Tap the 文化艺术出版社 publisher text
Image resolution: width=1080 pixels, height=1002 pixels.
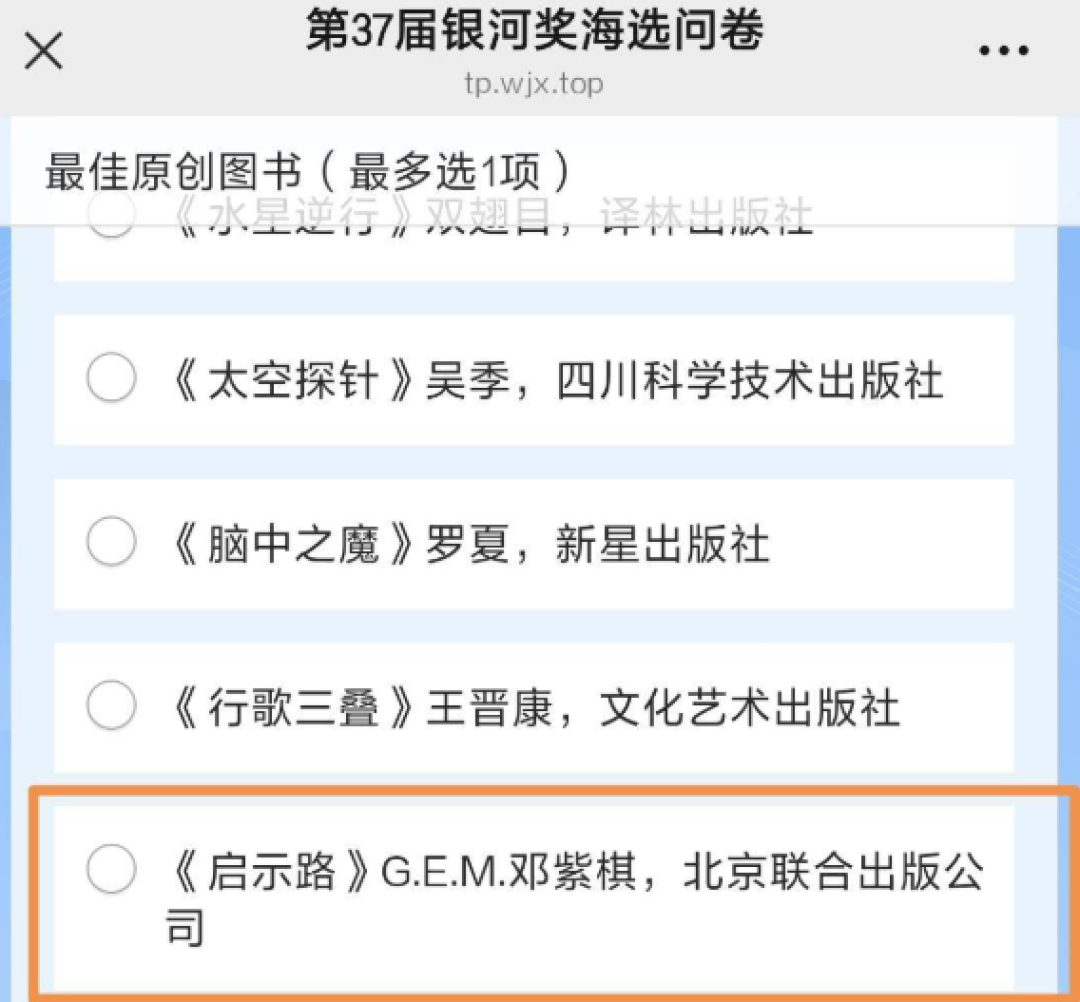(749, 708)
